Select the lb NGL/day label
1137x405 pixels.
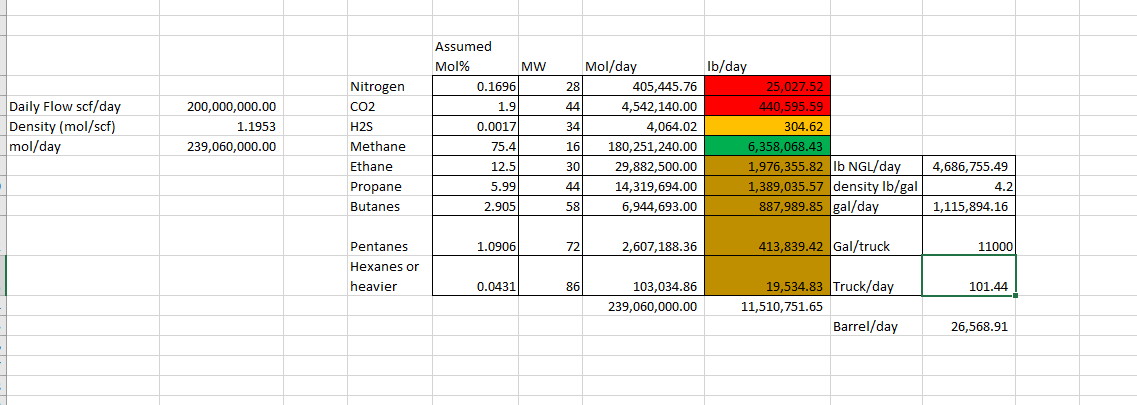[876, 167]
